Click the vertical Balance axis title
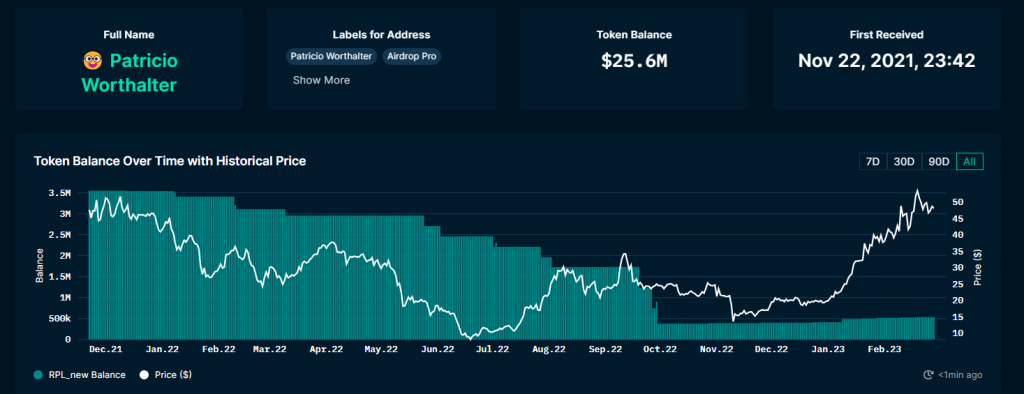Viewport: 1024px width, 394px height. tap(40, 266)
